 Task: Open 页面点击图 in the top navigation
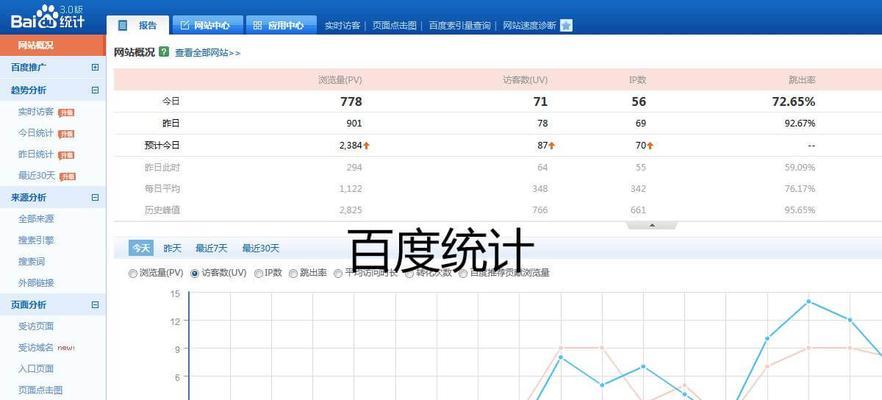[394, 26]
